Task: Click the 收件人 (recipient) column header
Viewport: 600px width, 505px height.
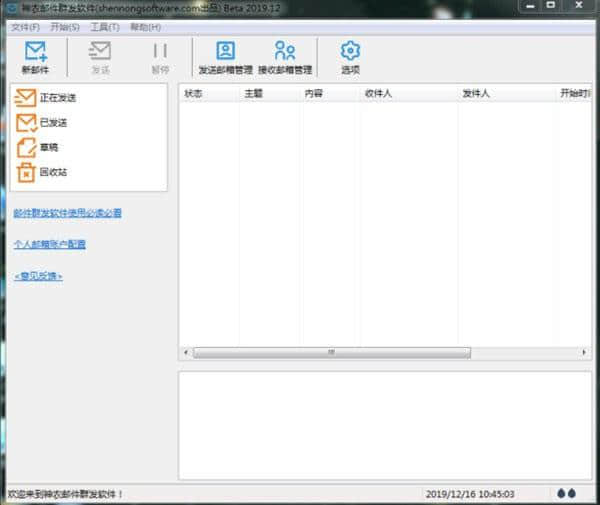Action: click(378, 93)
